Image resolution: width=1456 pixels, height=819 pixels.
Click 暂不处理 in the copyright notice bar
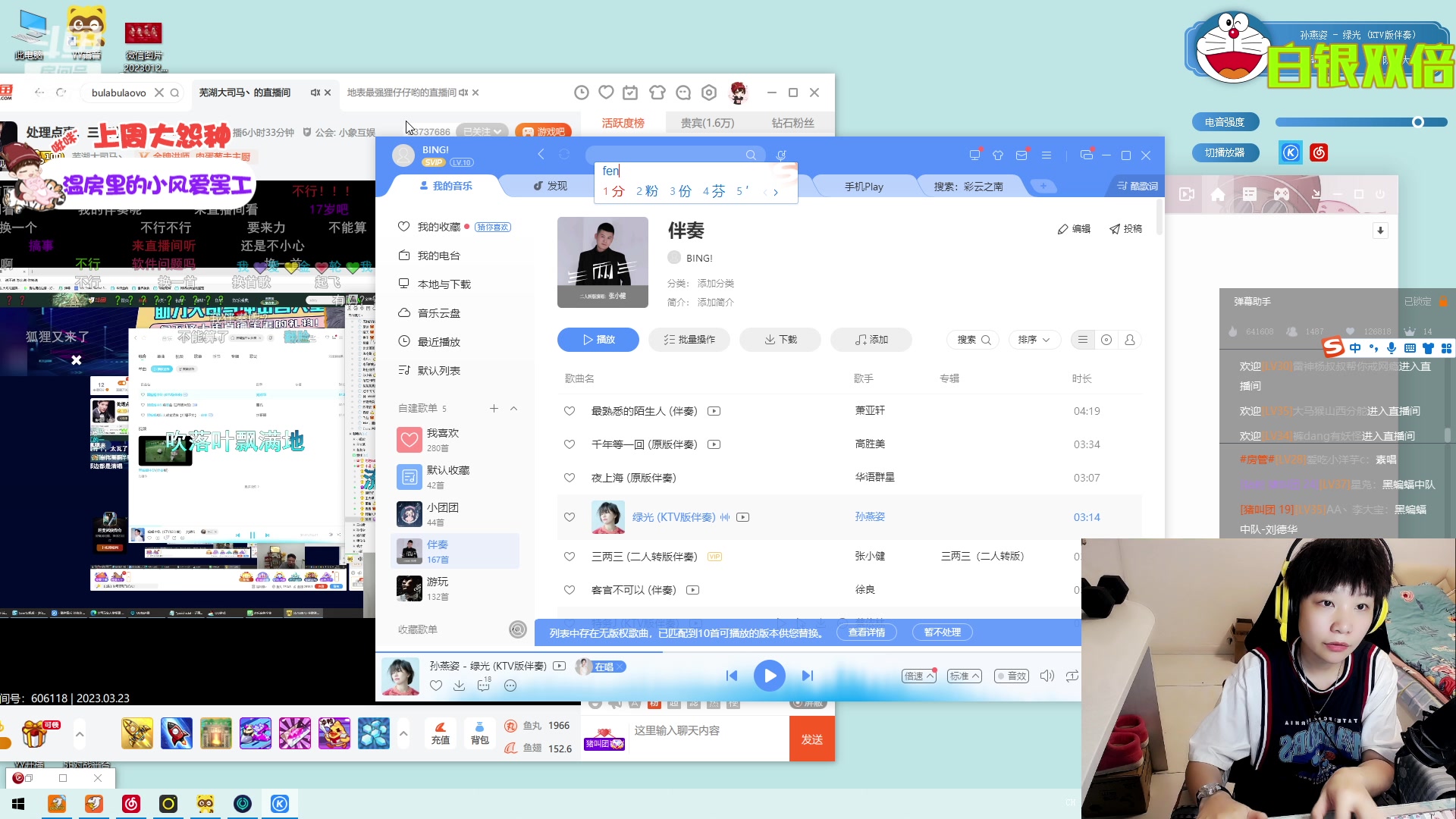point(943,632)
